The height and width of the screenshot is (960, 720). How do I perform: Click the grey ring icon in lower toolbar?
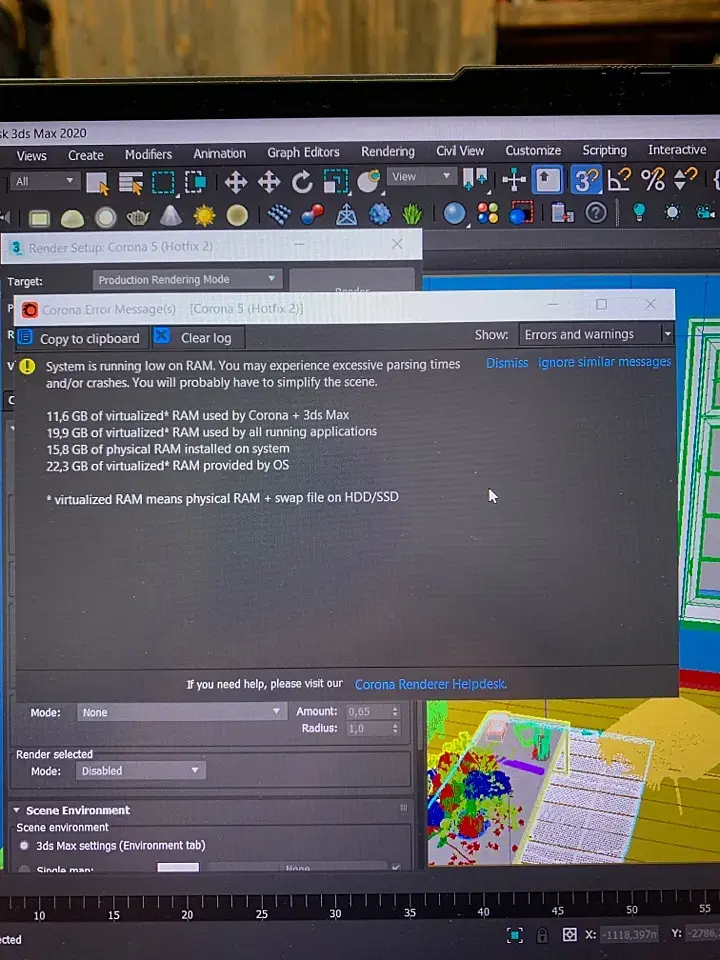[x=105, y=217]
